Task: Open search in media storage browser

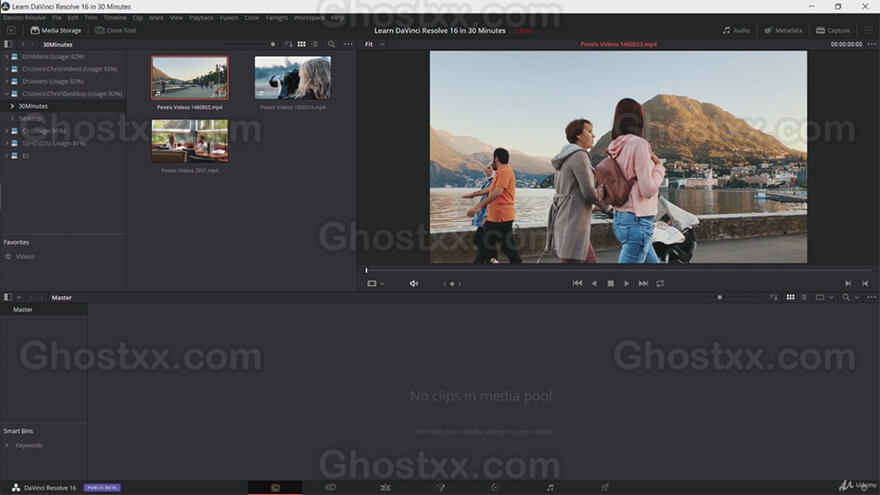Action: [331, 44]
